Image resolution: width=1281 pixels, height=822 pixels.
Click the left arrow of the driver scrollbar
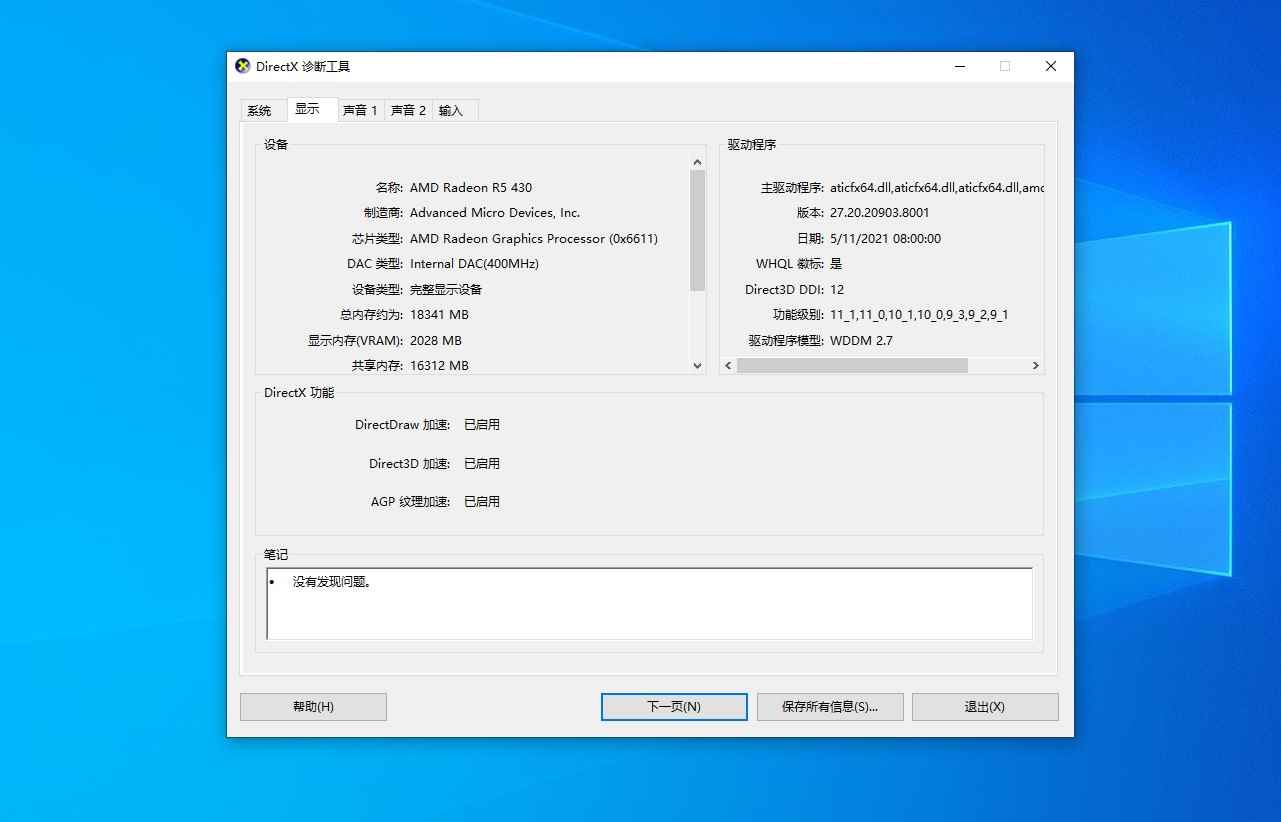click(x=727, y=366)
